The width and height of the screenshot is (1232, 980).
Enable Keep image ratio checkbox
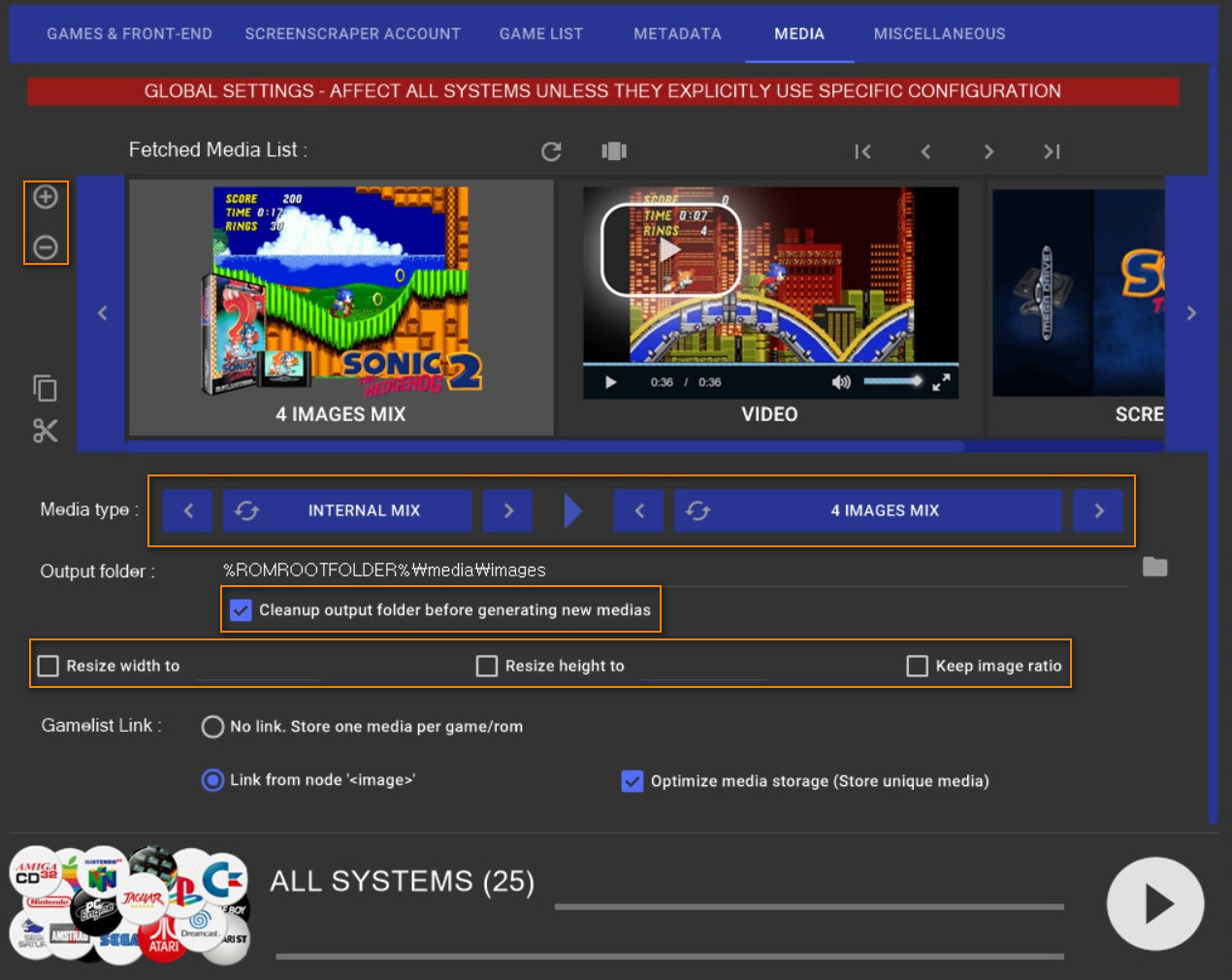click(x=917, y=666)
